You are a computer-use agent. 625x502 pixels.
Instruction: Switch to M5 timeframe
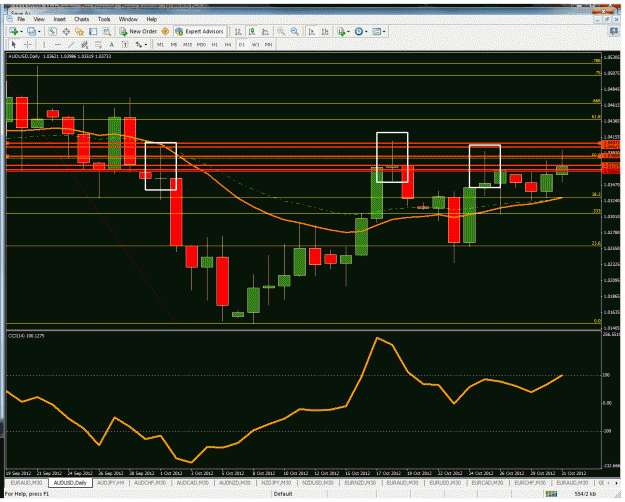(x=174, y=45)
